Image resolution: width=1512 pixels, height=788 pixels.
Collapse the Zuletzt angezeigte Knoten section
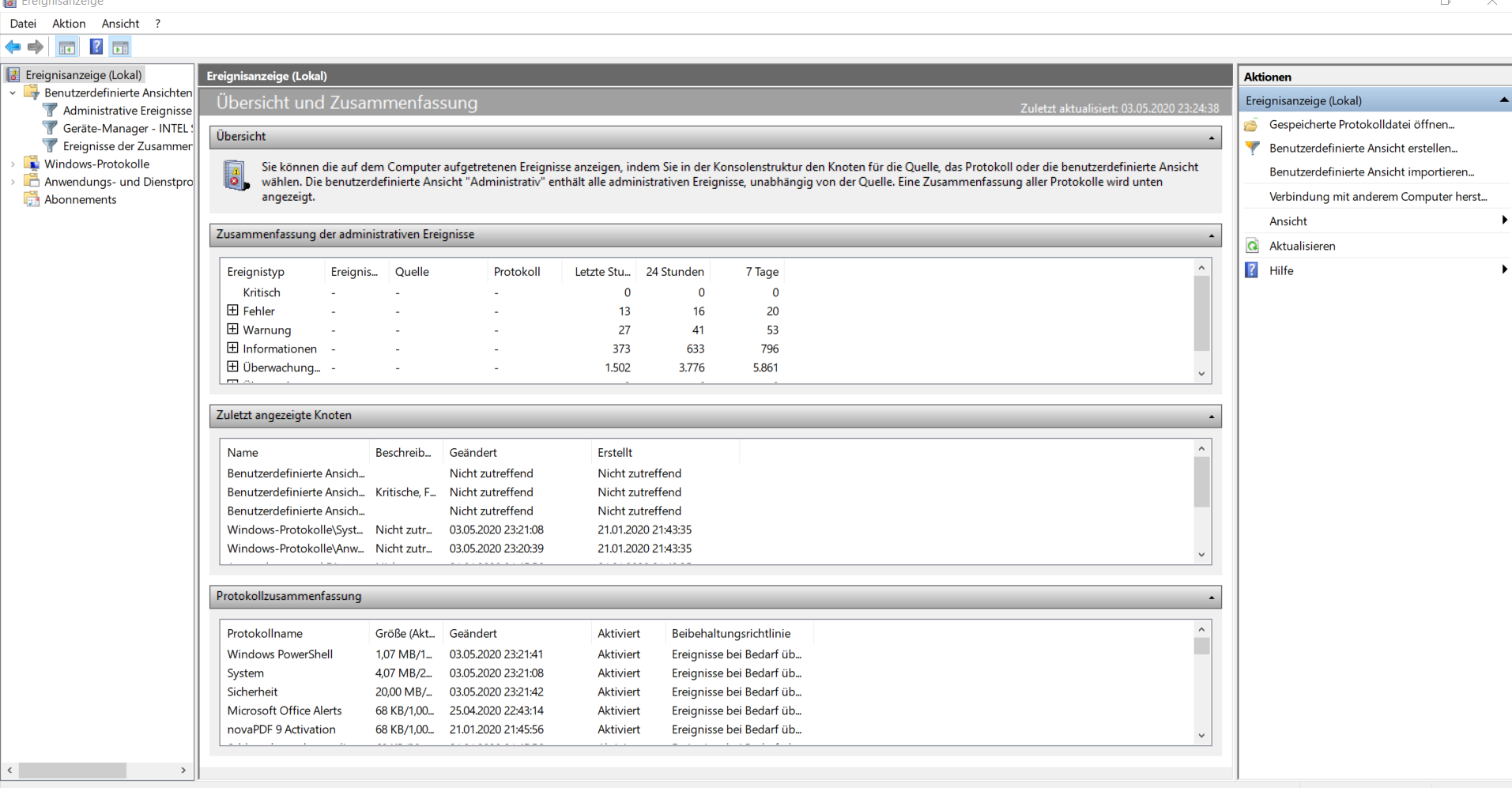pos(1212,417)
